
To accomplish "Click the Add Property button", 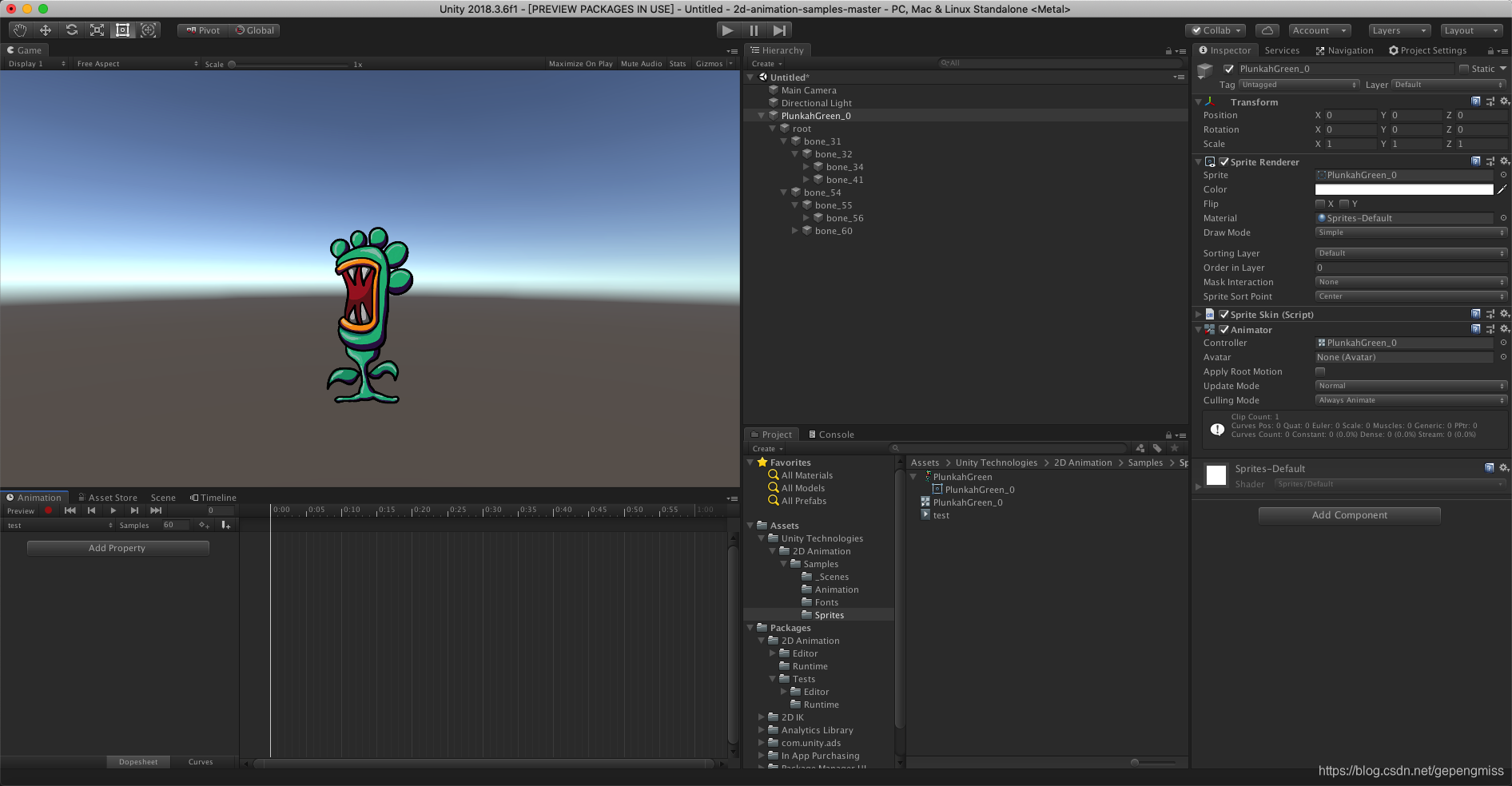I will pyautogui.click(x=117, y=548).
